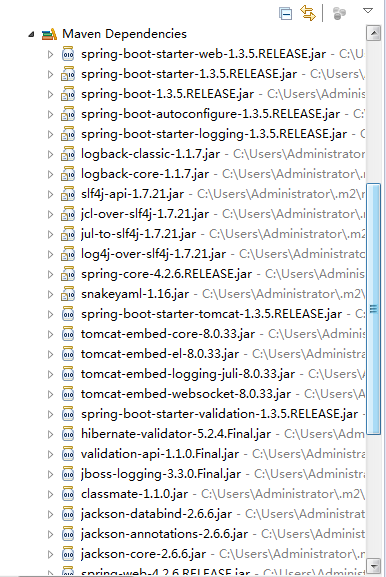The image size is (386, 577).
Task: Select tomcat-embed-websocket-8.0.33.jar entry
Action: coord(186,394)
